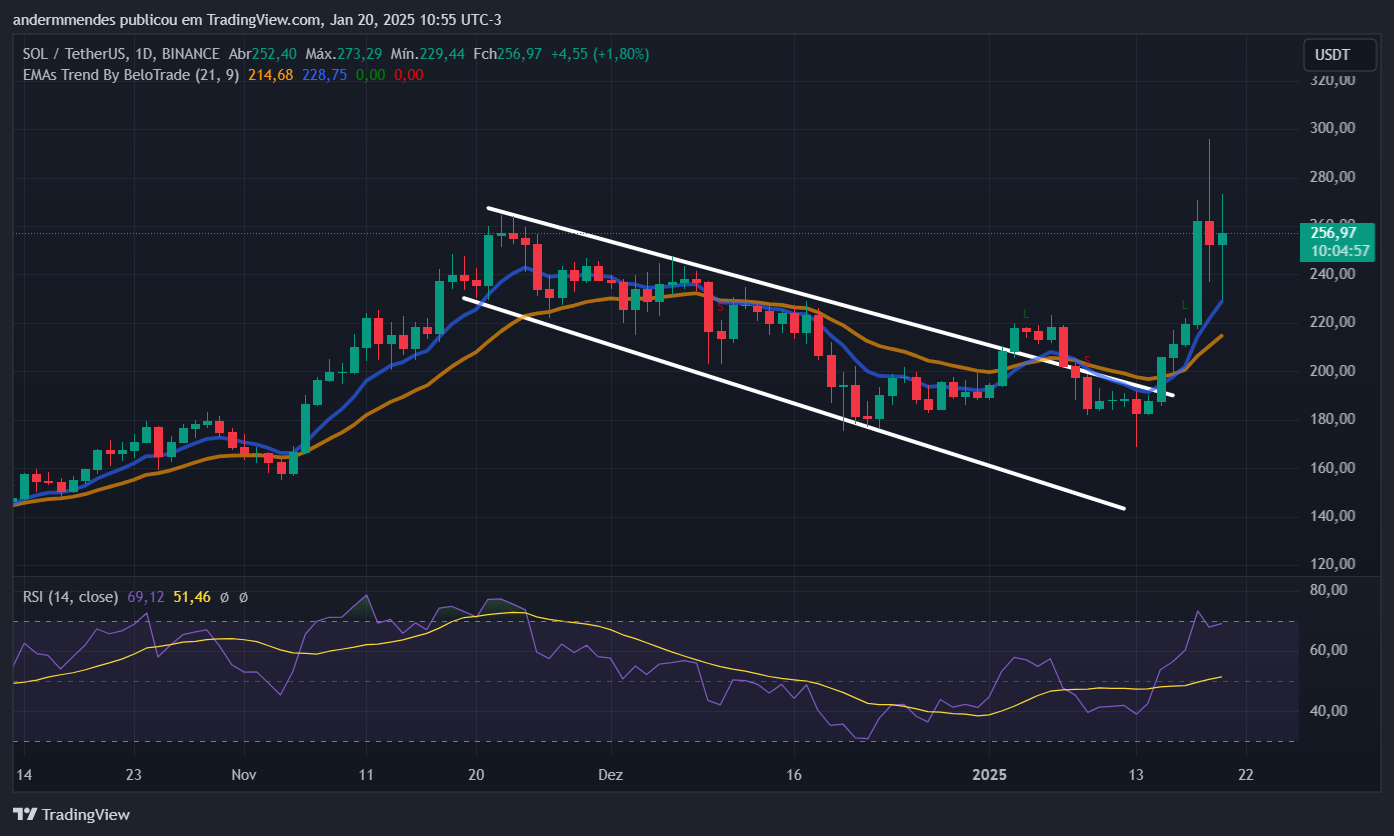Viewport: 1394px width, 836px height.
Task: Click the EMAs Trend By BeloTrade legend
Action: coord(130,74)
